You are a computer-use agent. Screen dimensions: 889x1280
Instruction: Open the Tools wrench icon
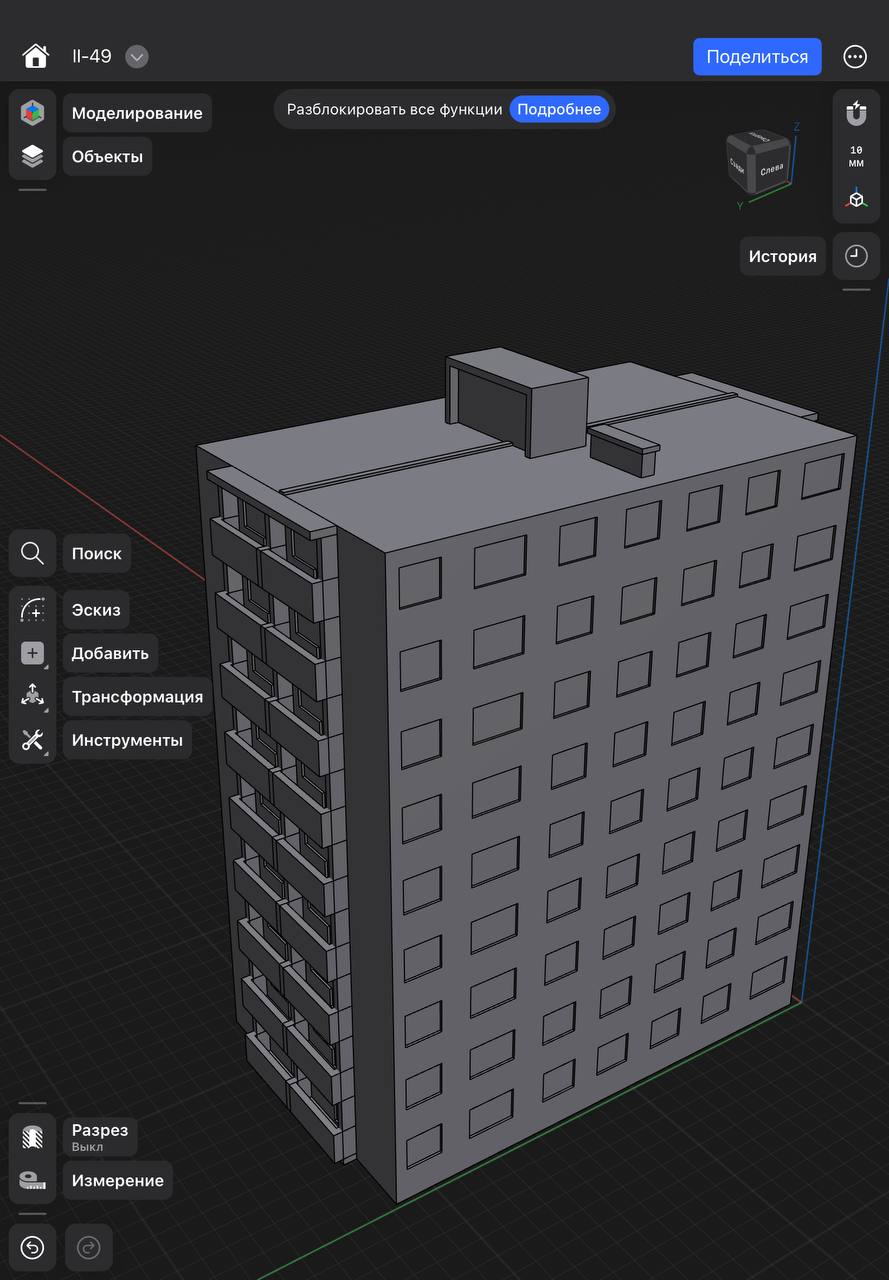[x=32, y=740]
